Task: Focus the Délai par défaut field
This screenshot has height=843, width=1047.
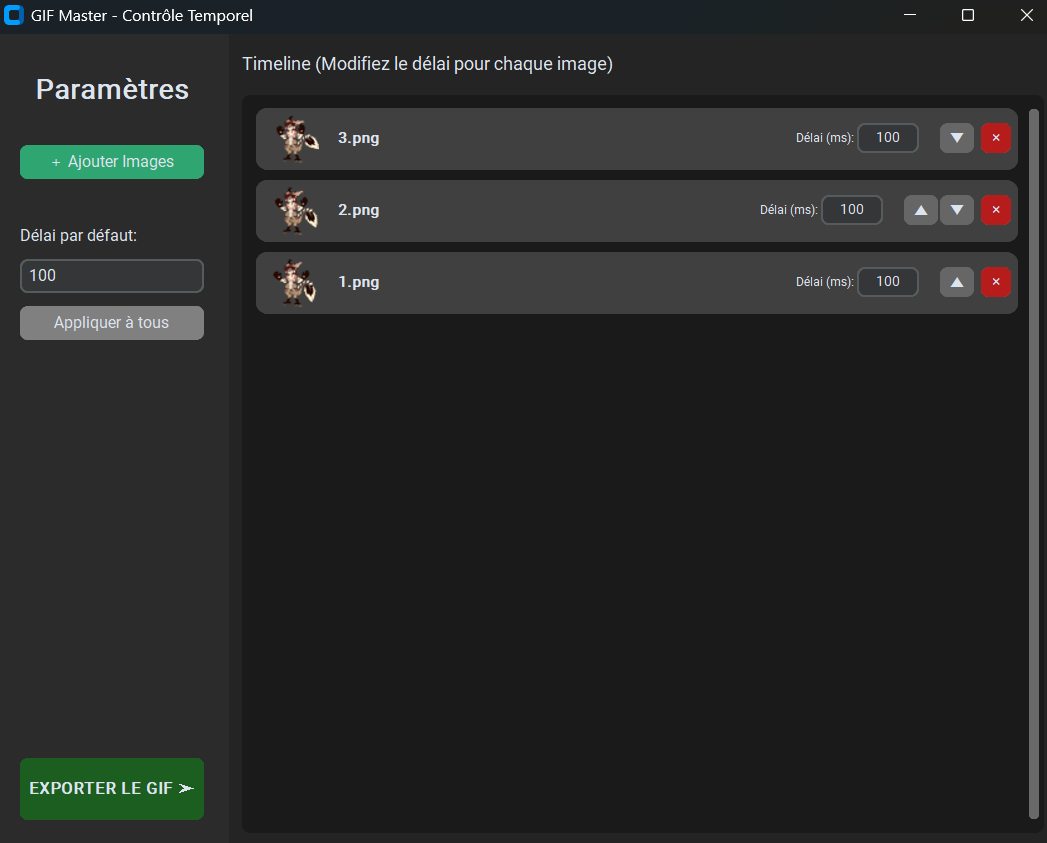Action: pos(112,275)
